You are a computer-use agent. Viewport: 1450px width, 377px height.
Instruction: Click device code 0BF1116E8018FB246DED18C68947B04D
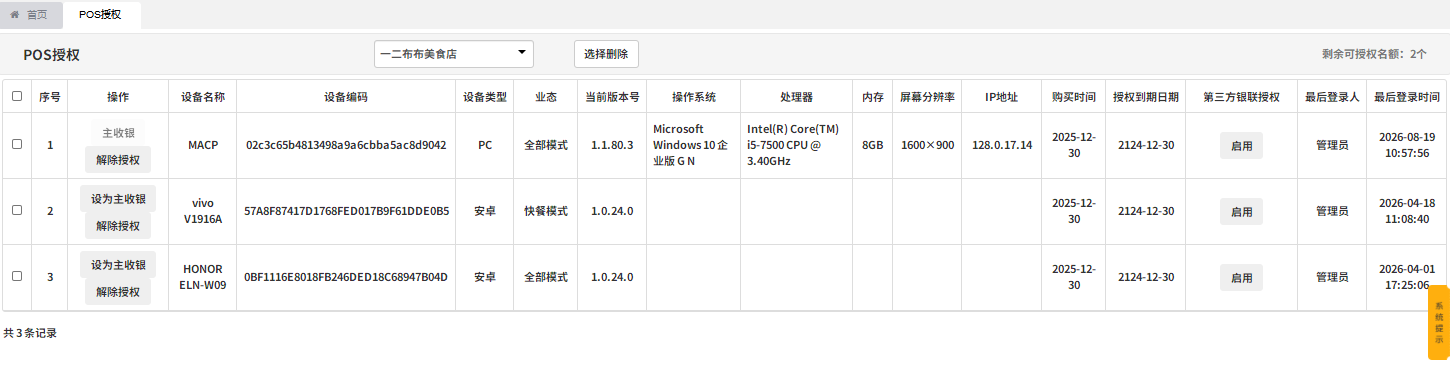click(346, 277)
